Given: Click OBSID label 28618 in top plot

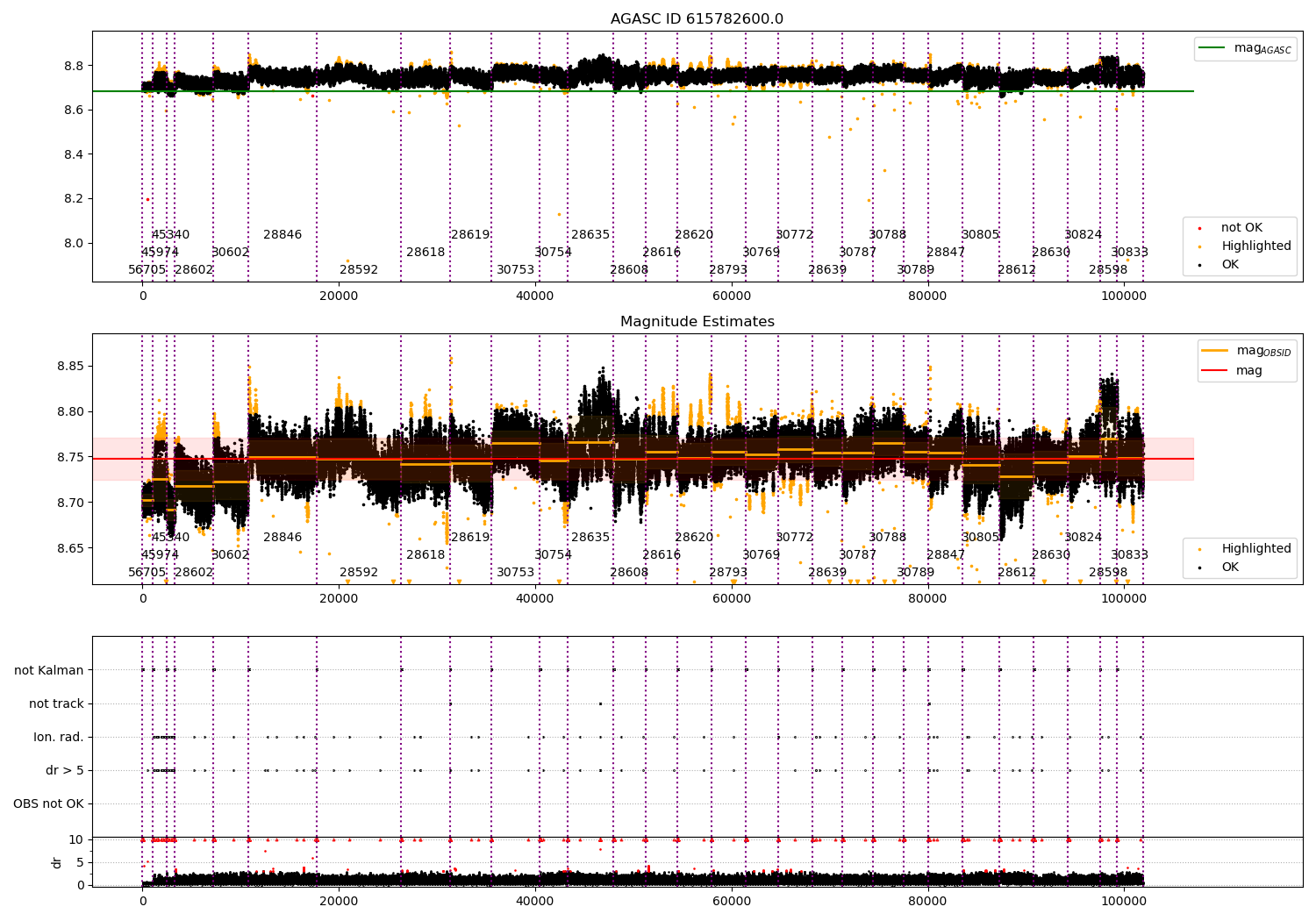Looking at the screenshot, I should [426, 253].
